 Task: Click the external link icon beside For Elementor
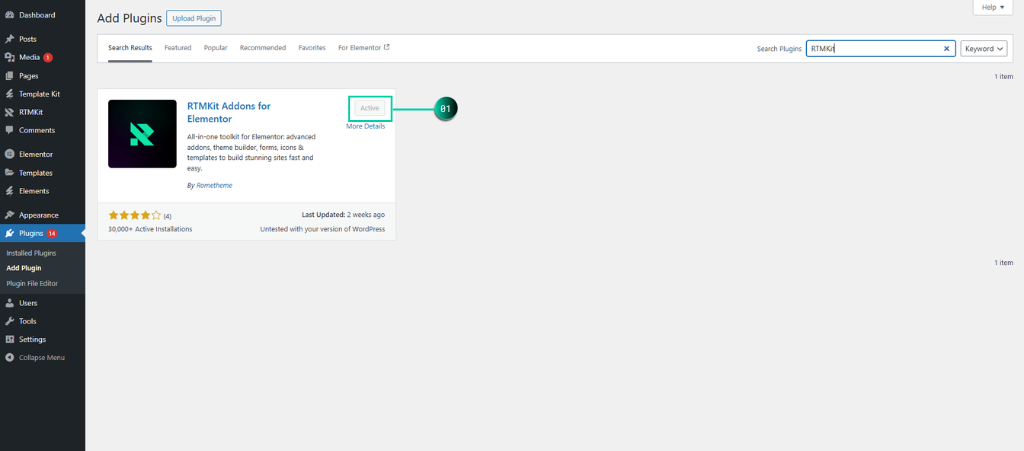(x=387, y=47)
